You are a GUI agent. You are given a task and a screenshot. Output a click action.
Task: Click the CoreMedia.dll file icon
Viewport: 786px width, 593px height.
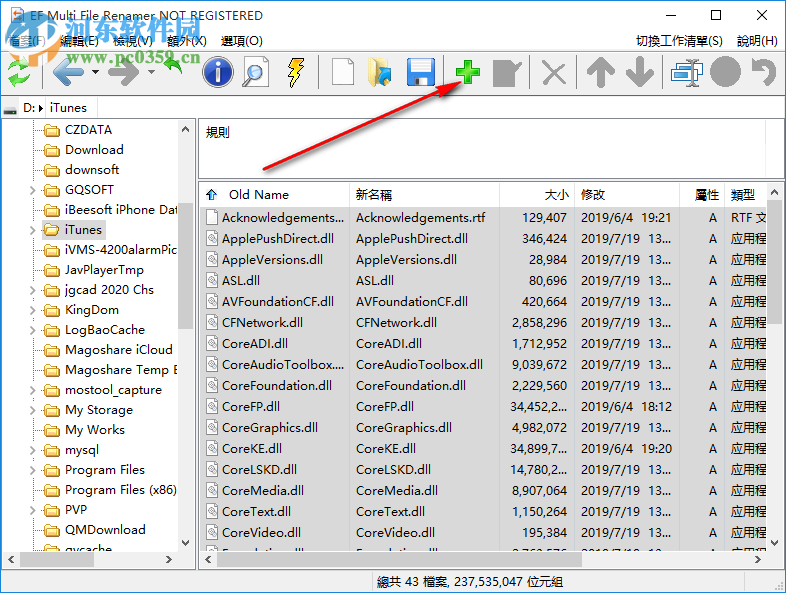click(x=212, y=490)
